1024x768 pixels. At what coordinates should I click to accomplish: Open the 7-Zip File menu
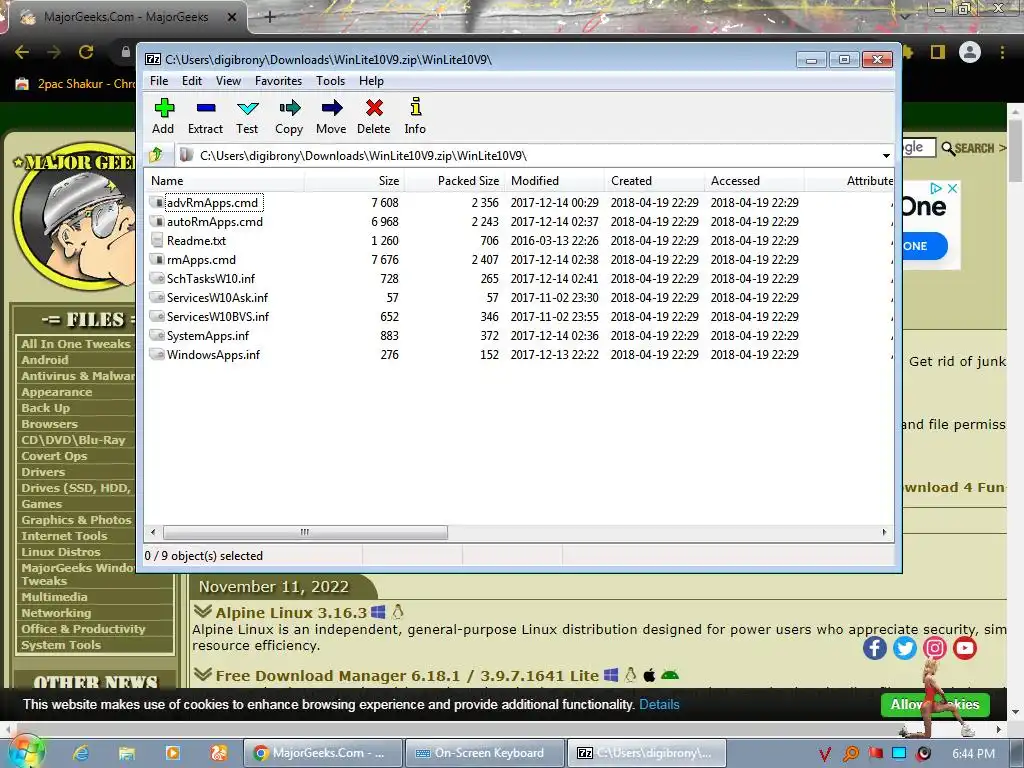click(x=159, y=81)
